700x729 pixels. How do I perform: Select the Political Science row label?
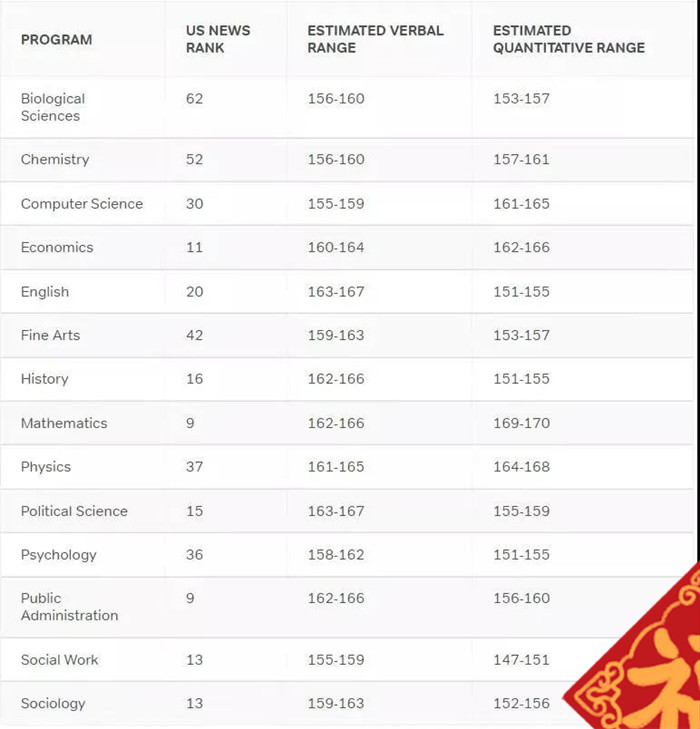click(74, 511)
